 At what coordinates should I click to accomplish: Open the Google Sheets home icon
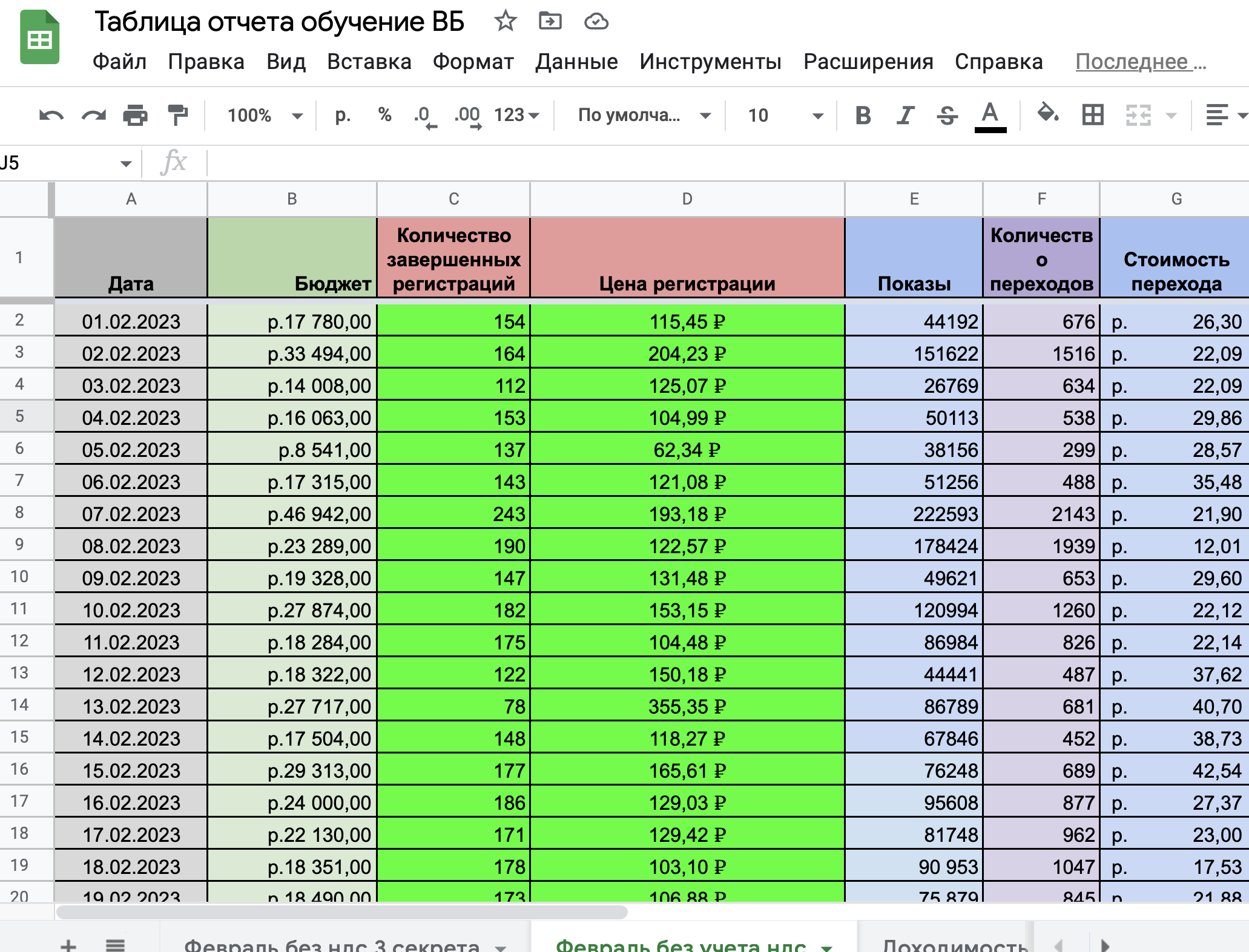pyautogui.click(x=40, y=38)
